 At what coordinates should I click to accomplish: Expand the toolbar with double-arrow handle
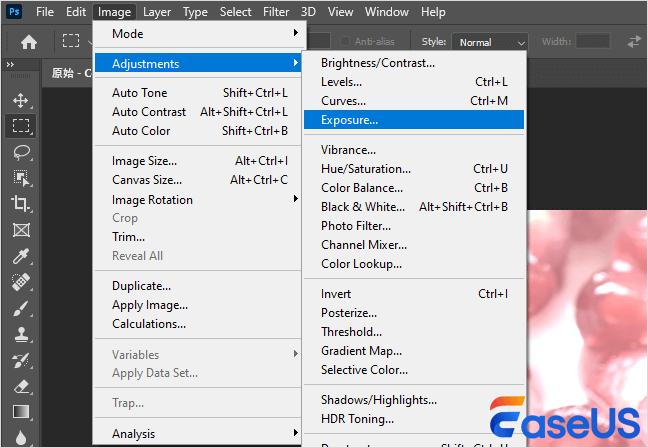(x=11, y=64)
